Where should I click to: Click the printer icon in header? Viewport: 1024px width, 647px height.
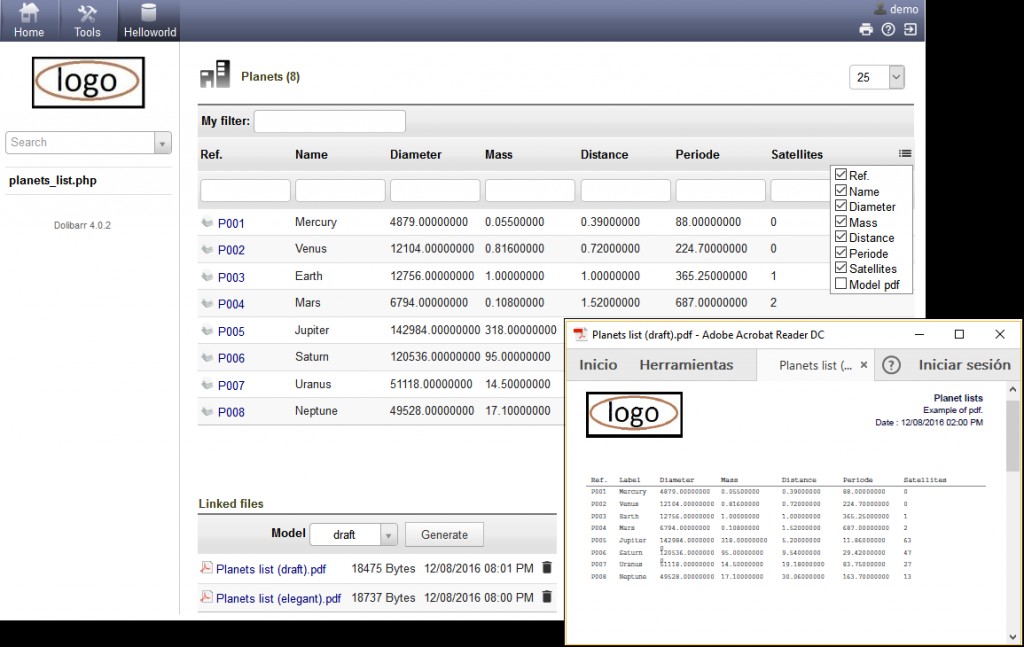[x=866, y=30]
